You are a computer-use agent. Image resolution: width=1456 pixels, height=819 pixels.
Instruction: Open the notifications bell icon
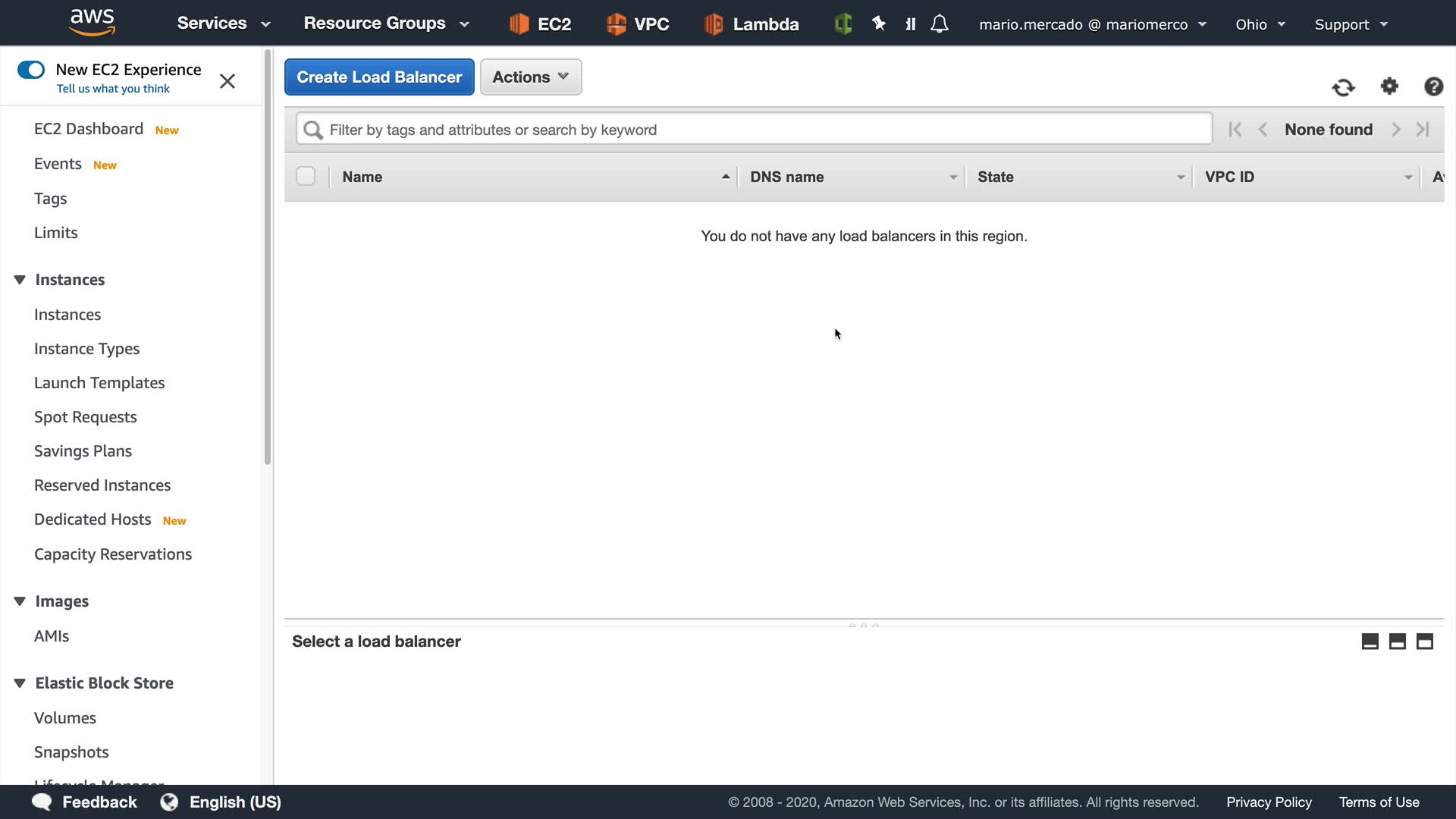pyautogui.click(x=940, y=24)
